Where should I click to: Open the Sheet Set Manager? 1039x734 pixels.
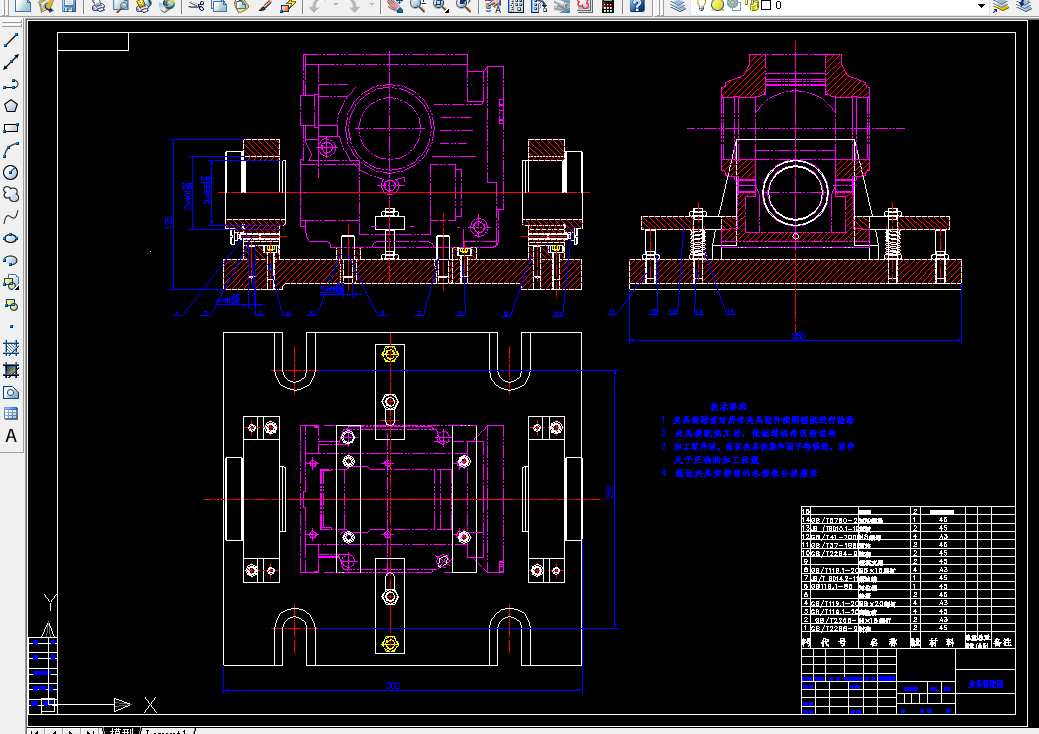pos(561,5)
